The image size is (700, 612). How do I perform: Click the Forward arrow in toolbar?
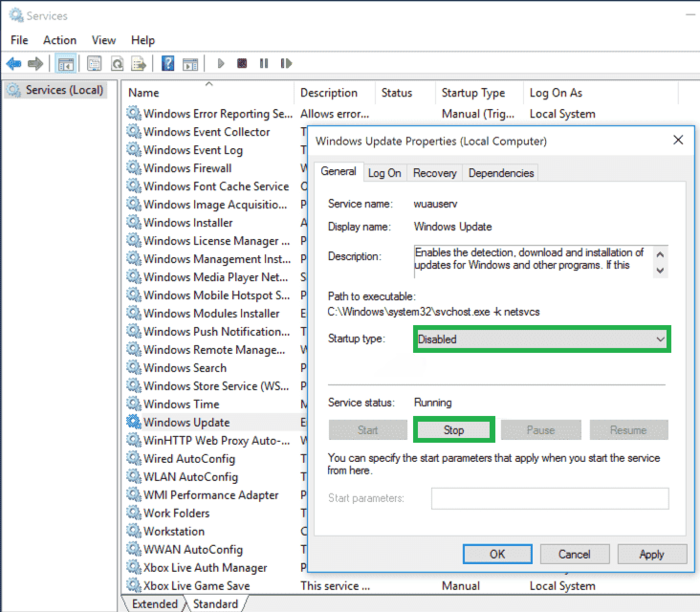36,64
